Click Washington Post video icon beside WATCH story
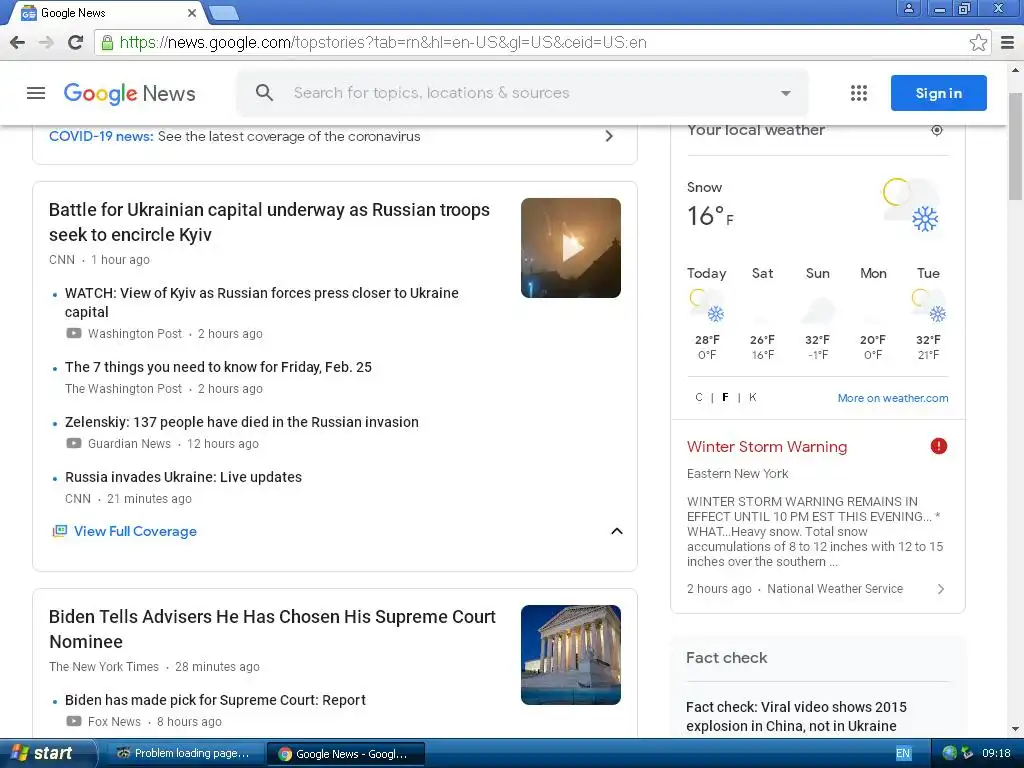 74,334
